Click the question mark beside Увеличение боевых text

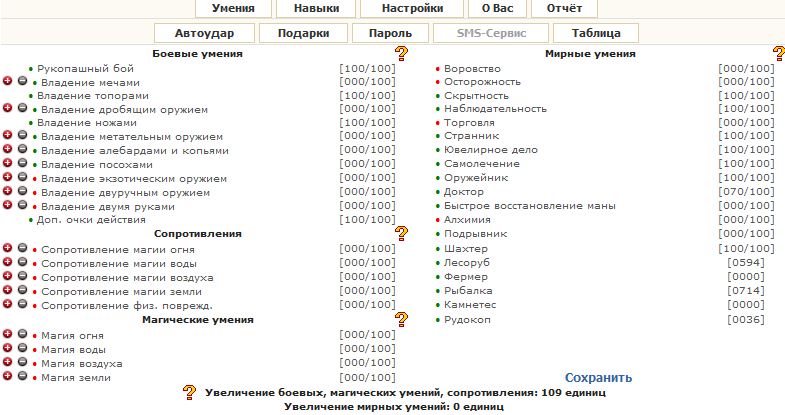click(189, 393)
